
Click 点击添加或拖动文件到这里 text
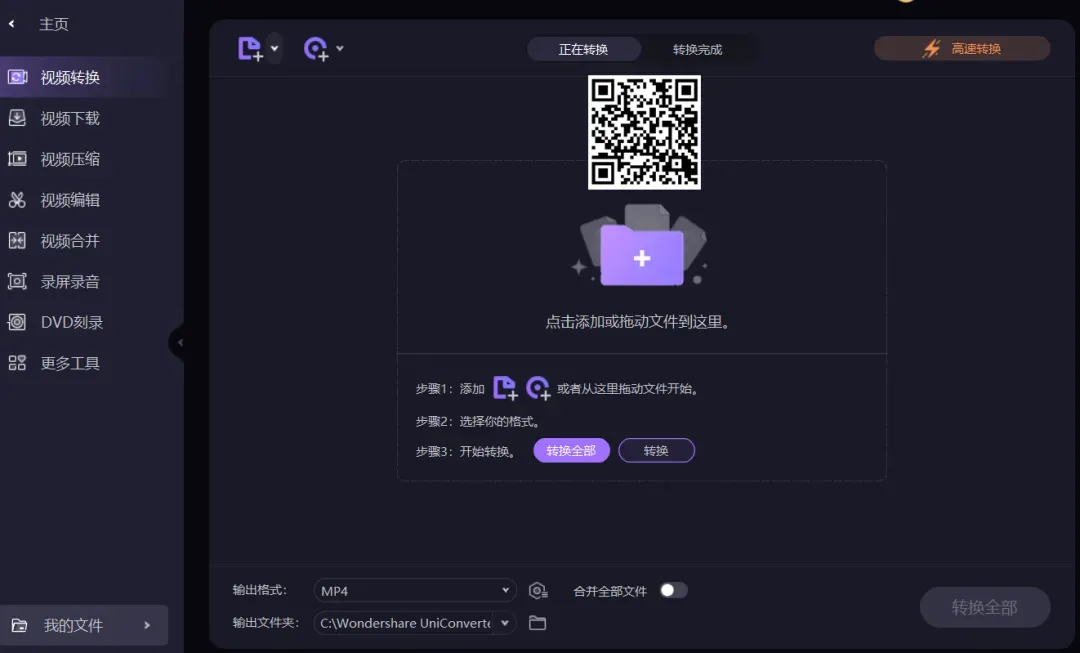pos(638,322)
